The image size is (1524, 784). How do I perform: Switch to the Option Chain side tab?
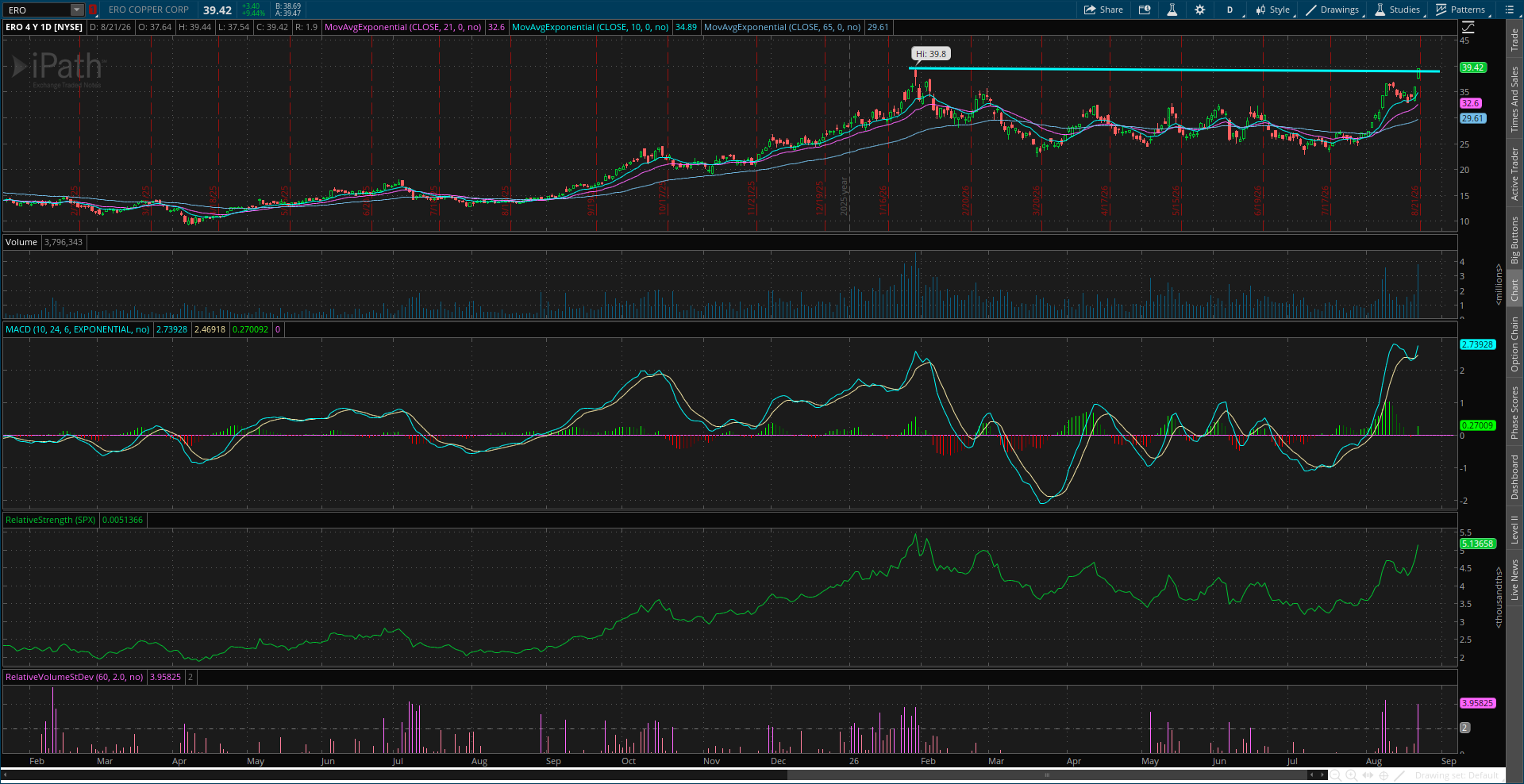coord(1514,344)
